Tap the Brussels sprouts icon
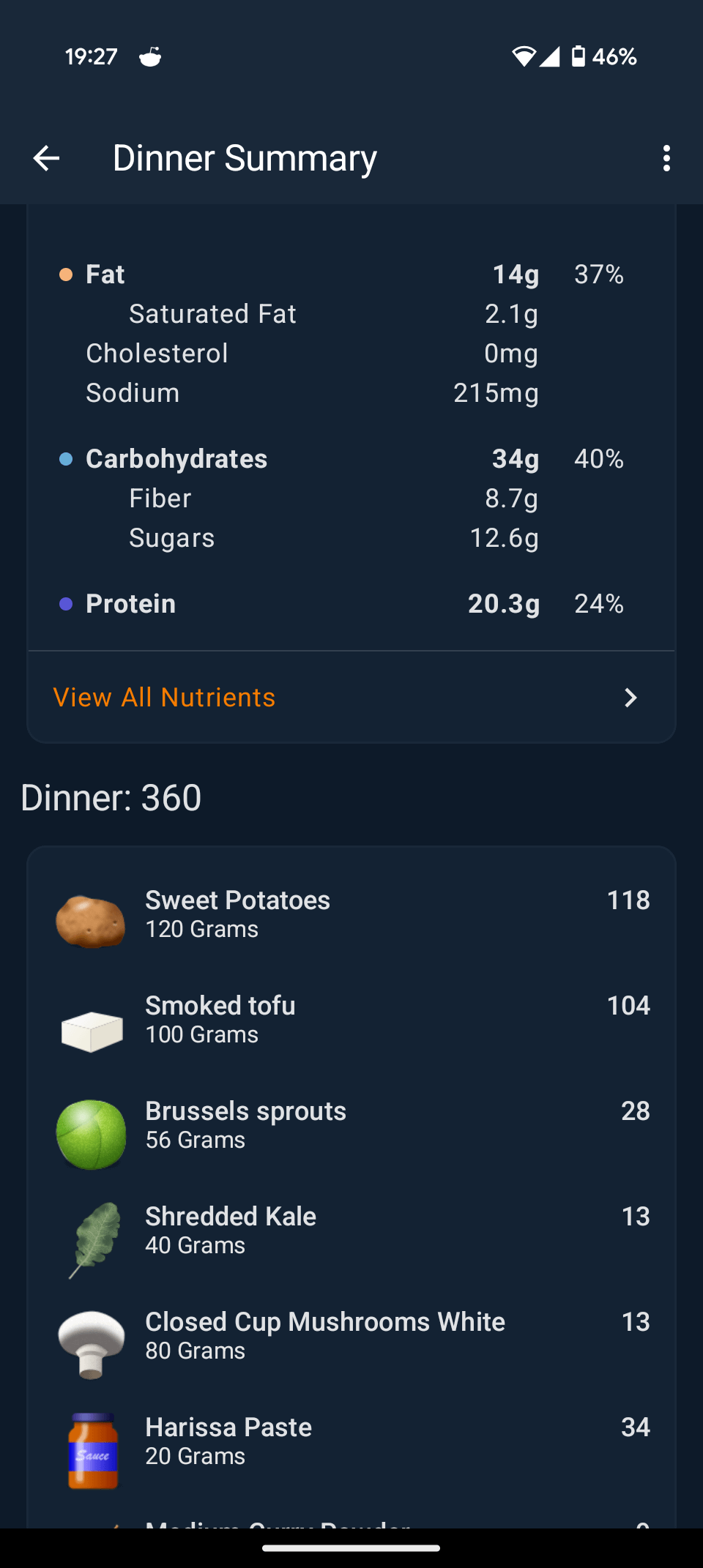Image resolution: width=703 pixels, height=1568 pixels. click(x=92, y=1134)
